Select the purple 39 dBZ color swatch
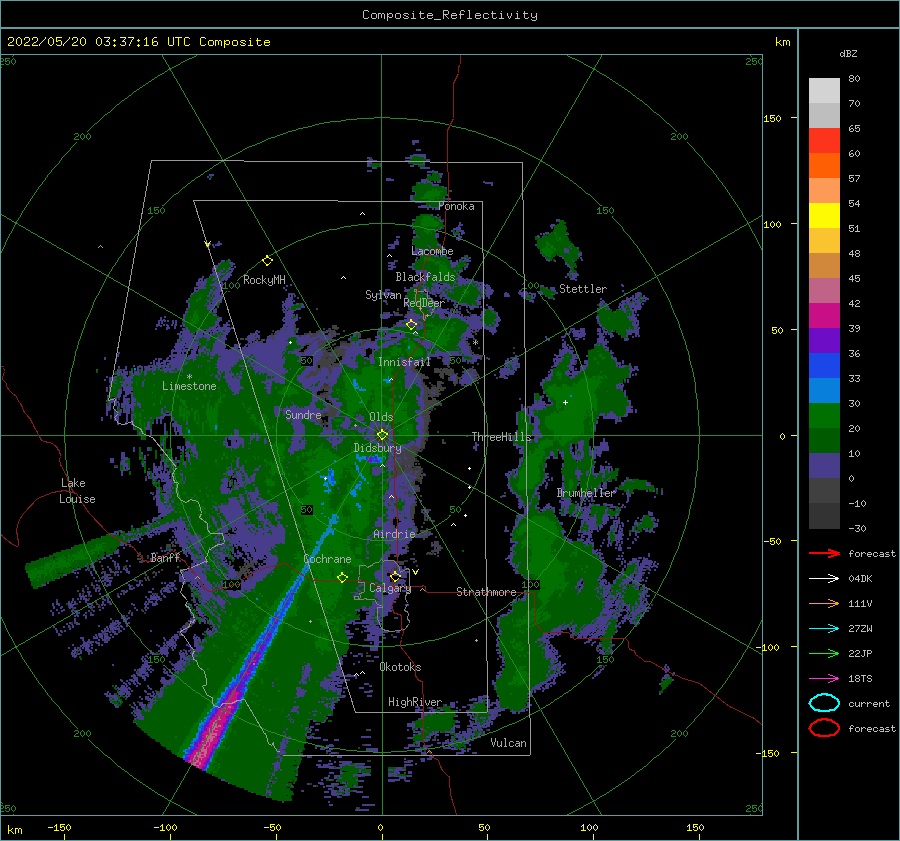Image resolution: width=900 pixels, height=841 pixels. (824, 340)
